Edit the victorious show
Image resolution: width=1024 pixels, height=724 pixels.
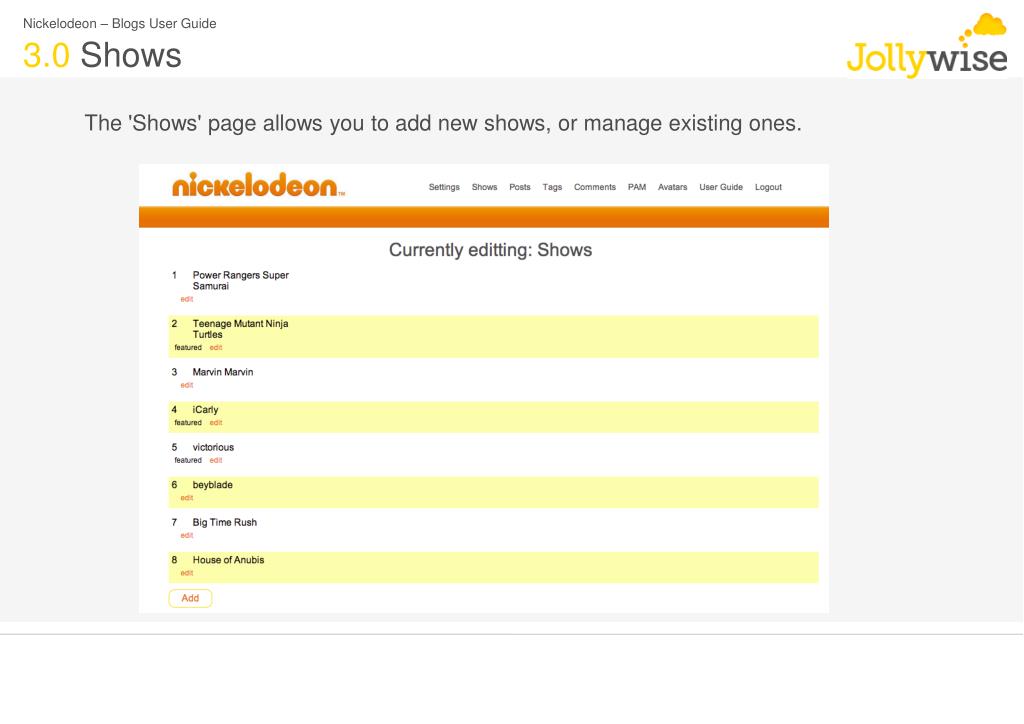pyautogui.click(x=216, y=460)
